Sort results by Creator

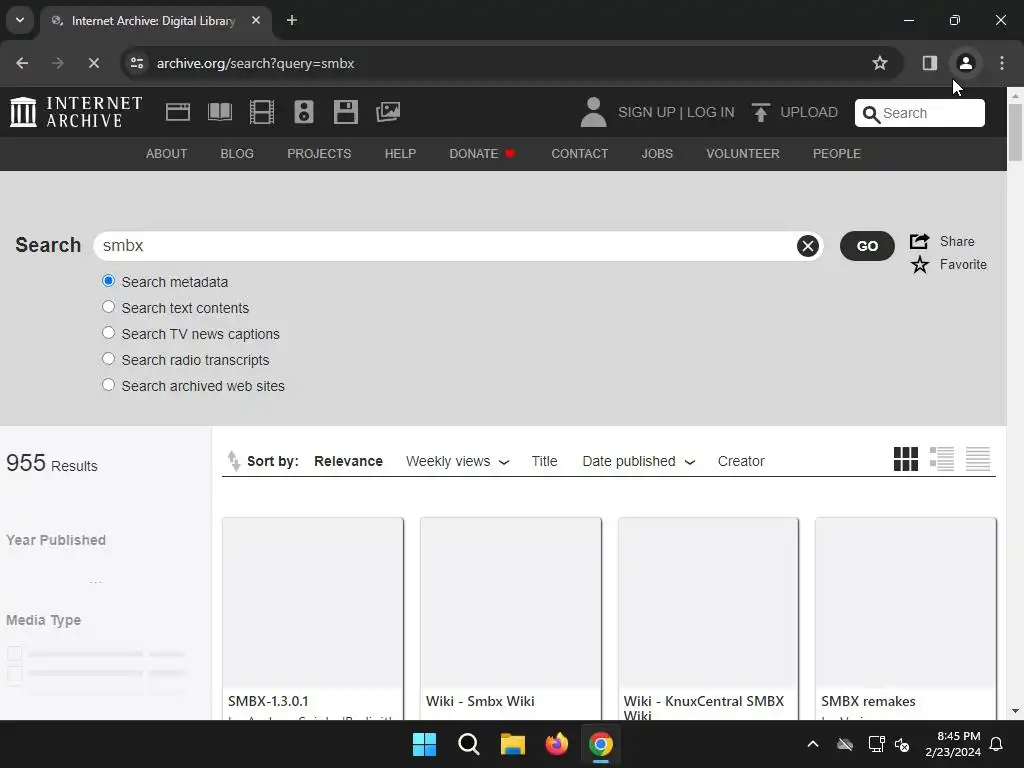(741, 461)
